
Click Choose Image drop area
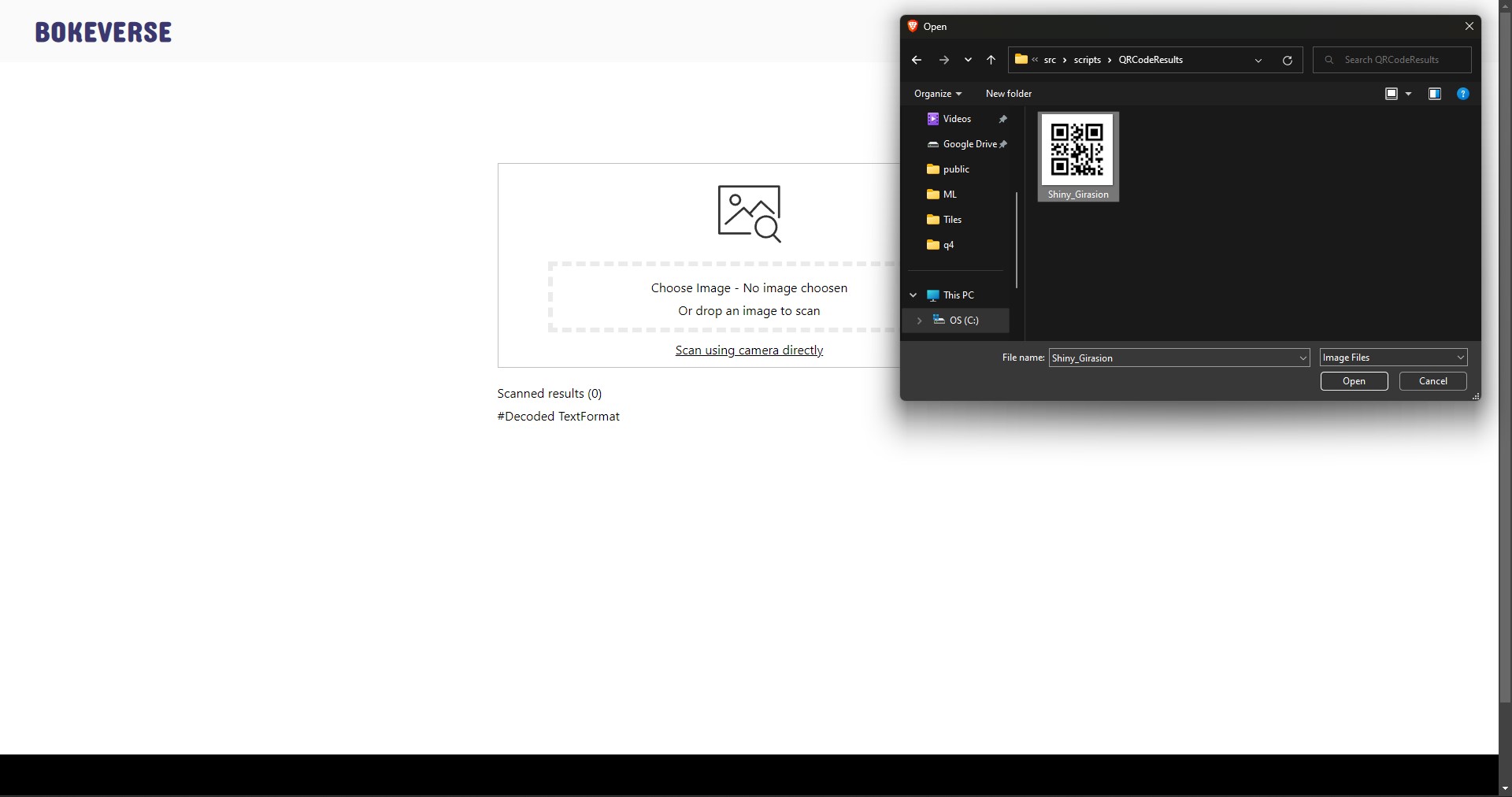(x=749, y=297)
